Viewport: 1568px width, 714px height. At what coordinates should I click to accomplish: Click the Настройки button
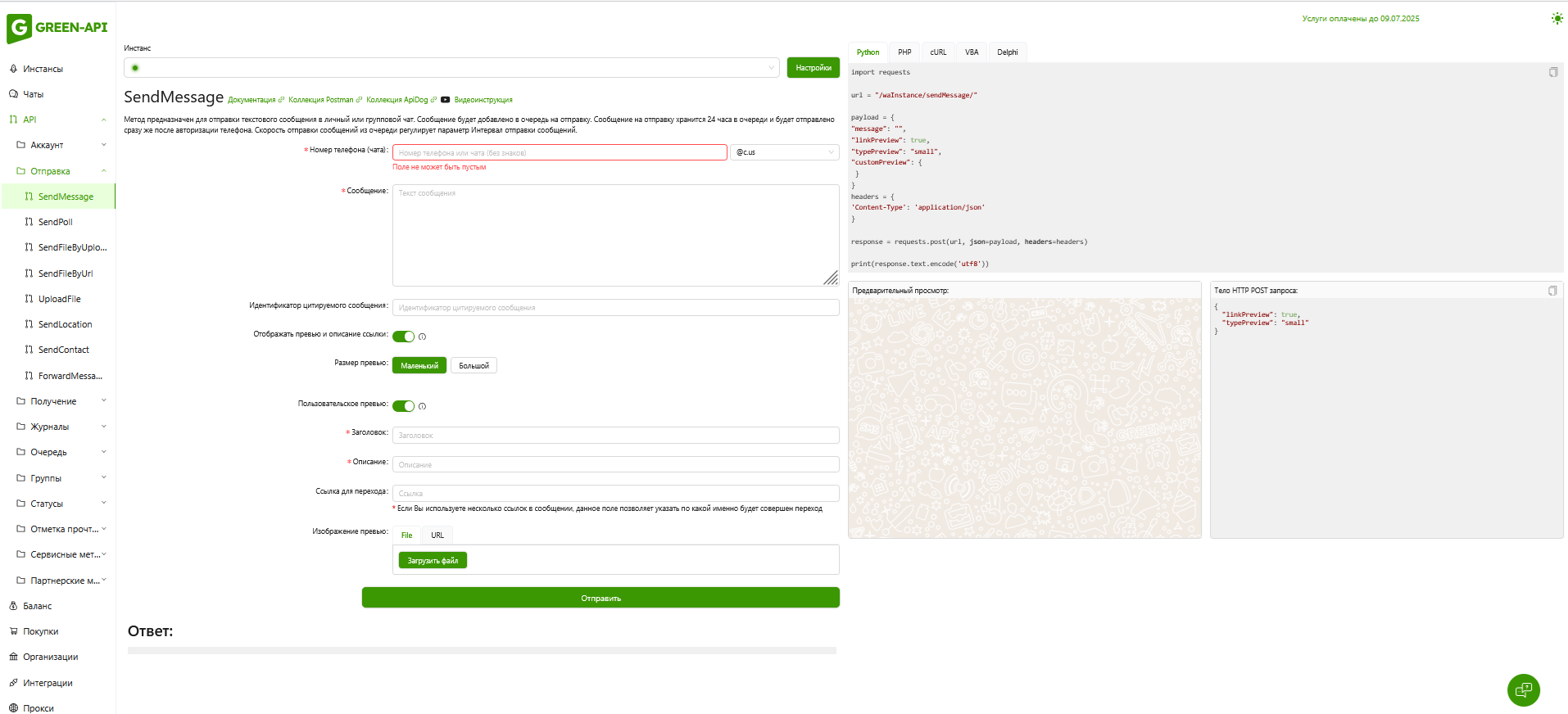click(813, 68)
